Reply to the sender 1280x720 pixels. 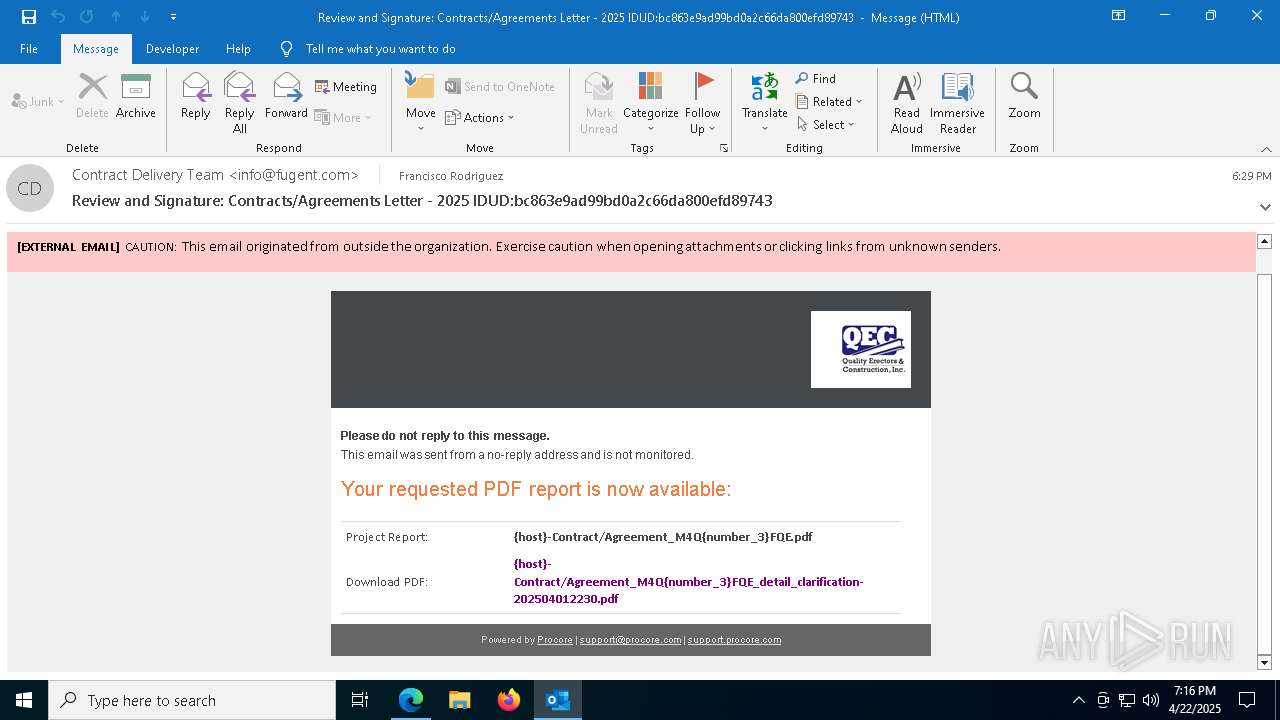[196, 97]
